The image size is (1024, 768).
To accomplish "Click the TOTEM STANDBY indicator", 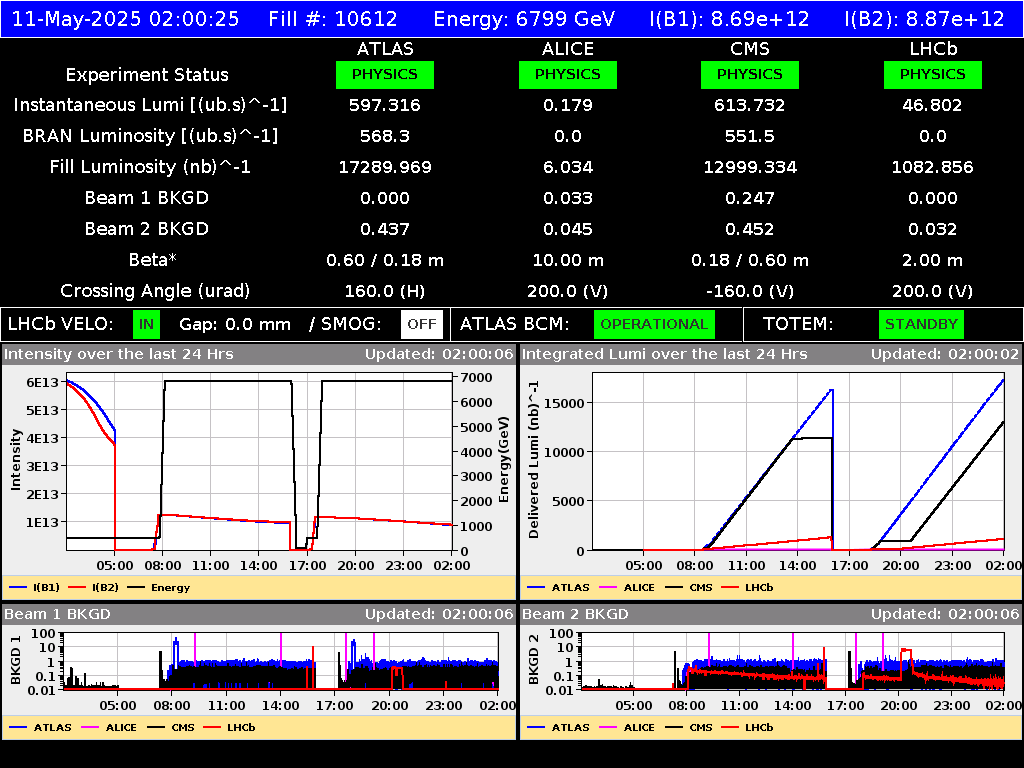I will (921, 324).
